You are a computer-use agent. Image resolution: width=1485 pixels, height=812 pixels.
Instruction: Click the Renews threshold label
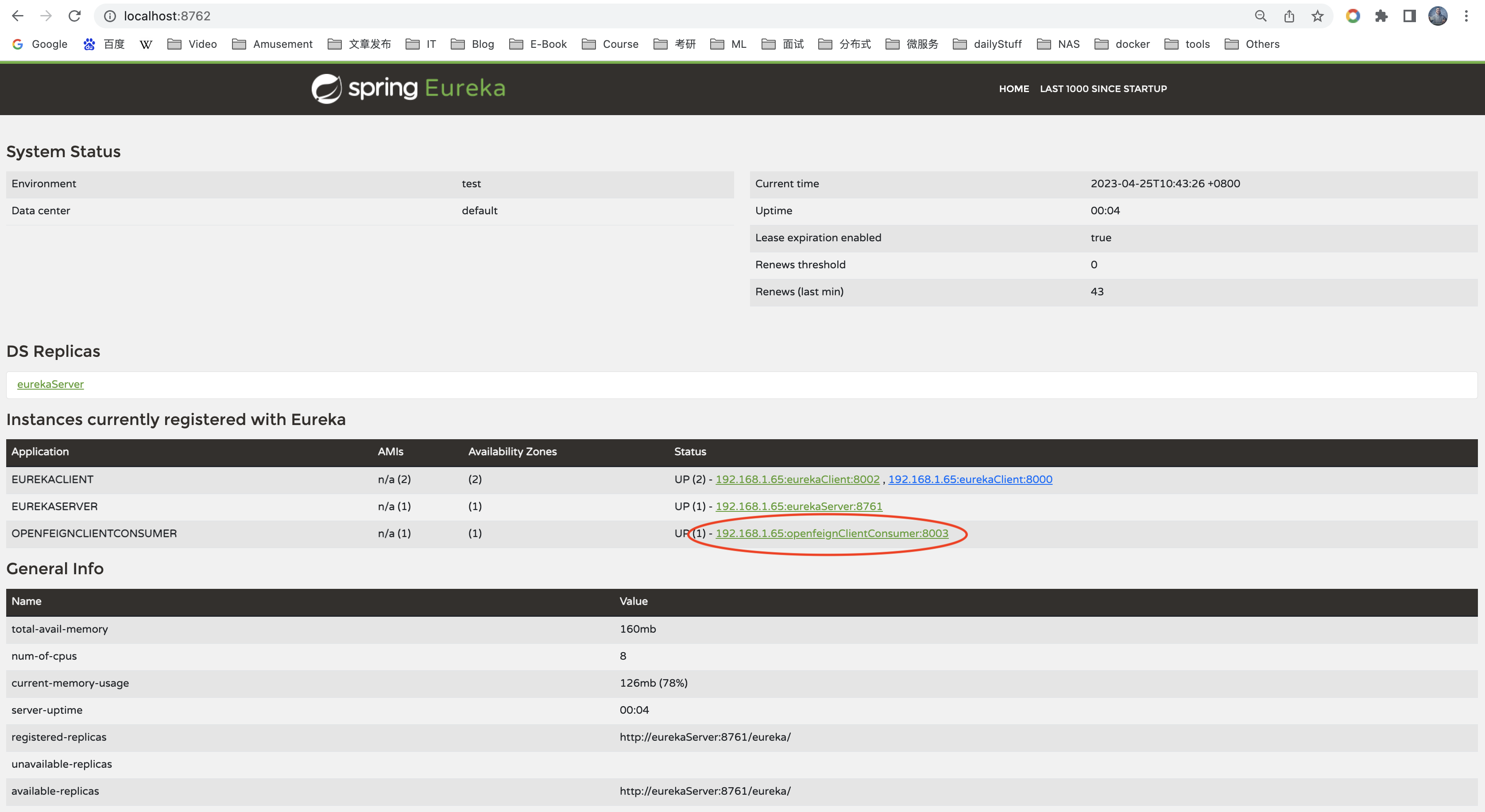pyautogui.click(x=800, y=264)
